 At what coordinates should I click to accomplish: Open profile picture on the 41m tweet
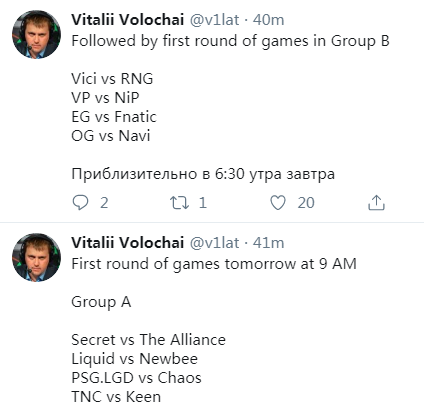[x=36, y=257]
